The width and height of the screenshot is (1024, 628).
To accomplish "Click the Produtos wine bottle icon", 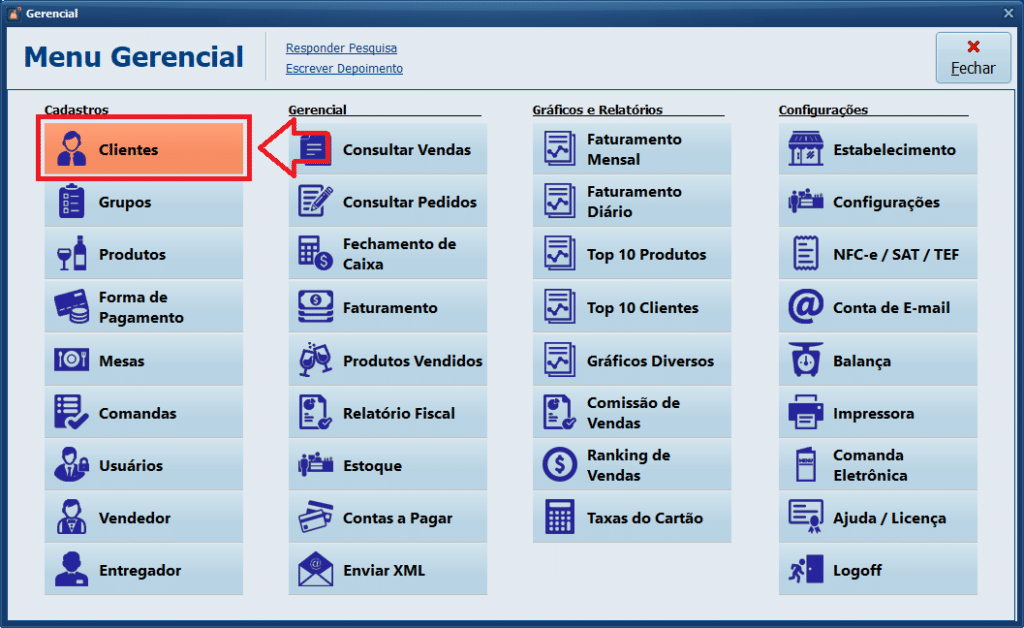I will click(x=71, y=255).
